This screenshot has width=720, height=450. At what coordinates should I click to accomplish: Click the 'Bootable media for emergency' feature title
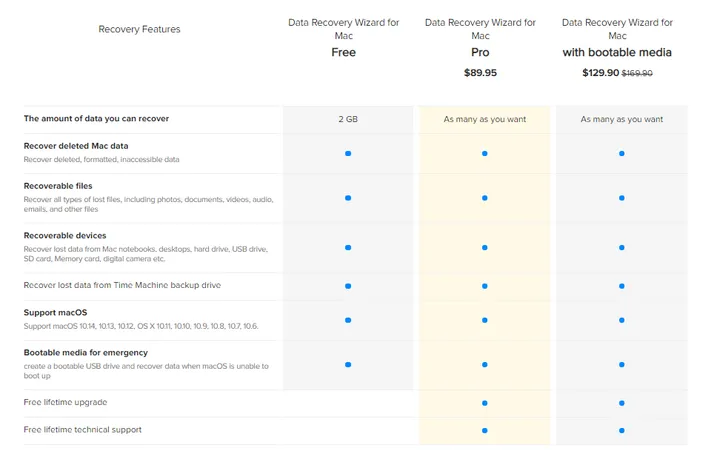tap(86, 353)
